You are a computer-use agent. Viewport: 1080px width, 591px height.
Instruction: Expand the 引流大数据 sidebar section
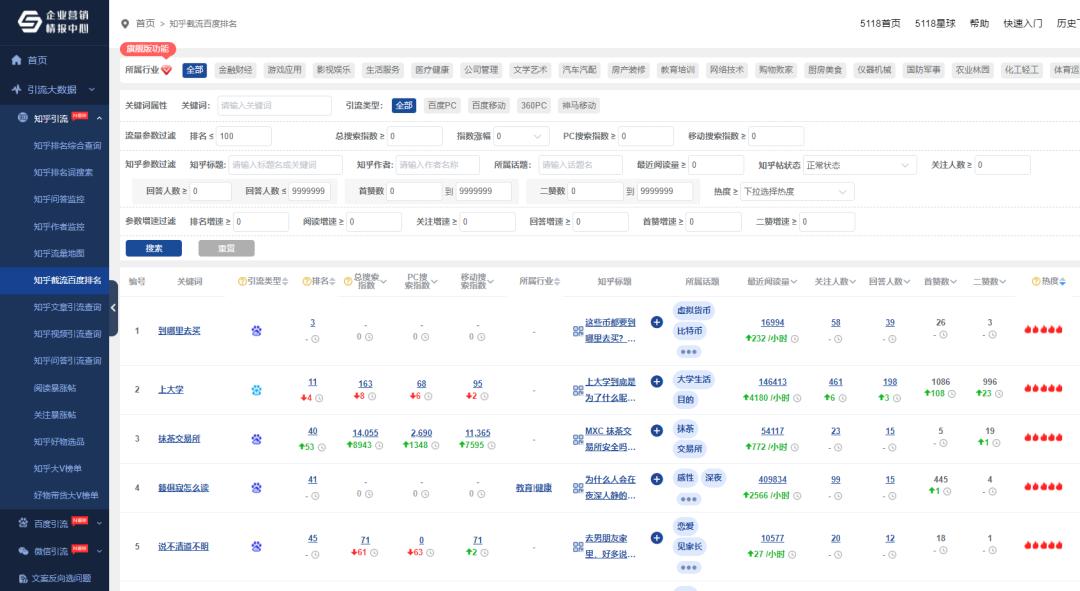click(x=54, y=89)
